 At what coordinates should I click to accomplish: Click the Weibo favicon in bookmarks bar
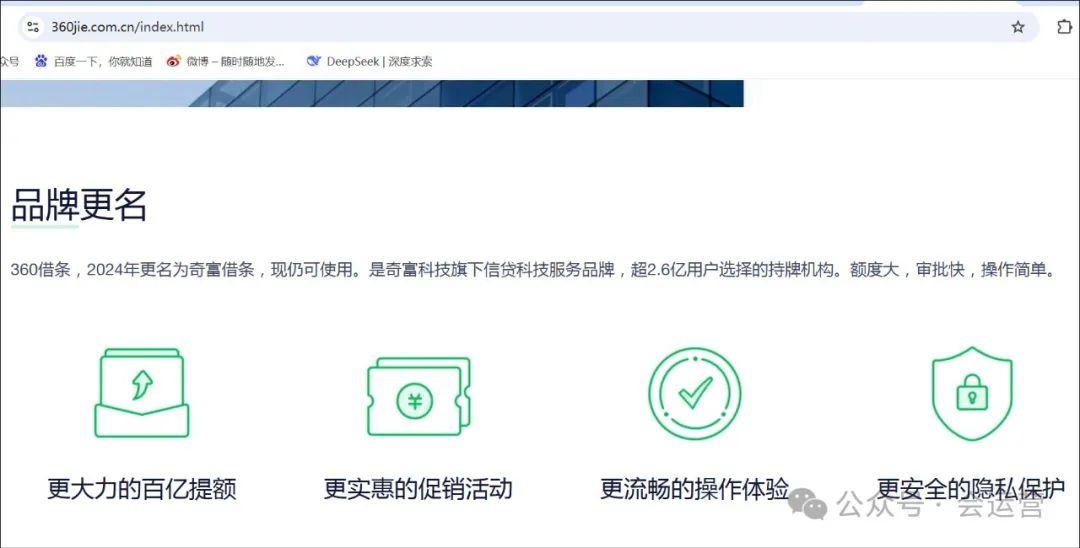[174, 61]
